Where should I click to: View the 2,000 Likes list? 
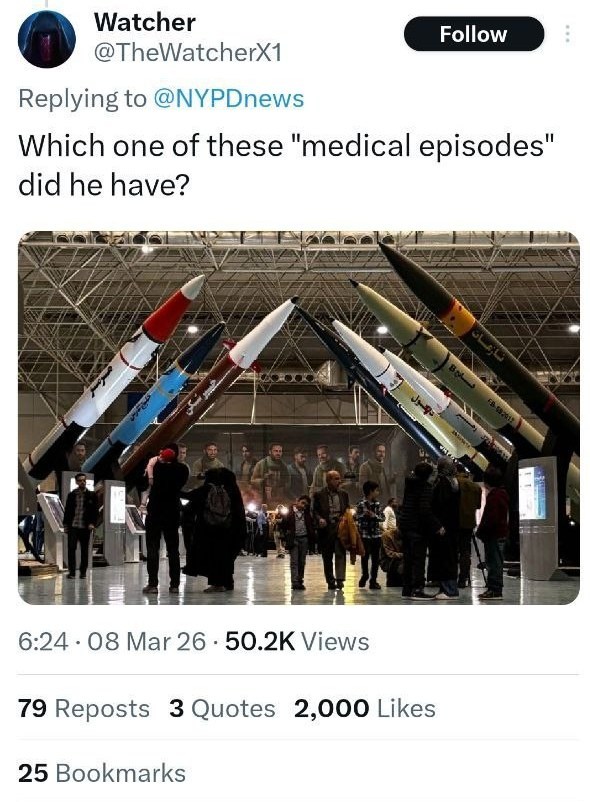365,708
